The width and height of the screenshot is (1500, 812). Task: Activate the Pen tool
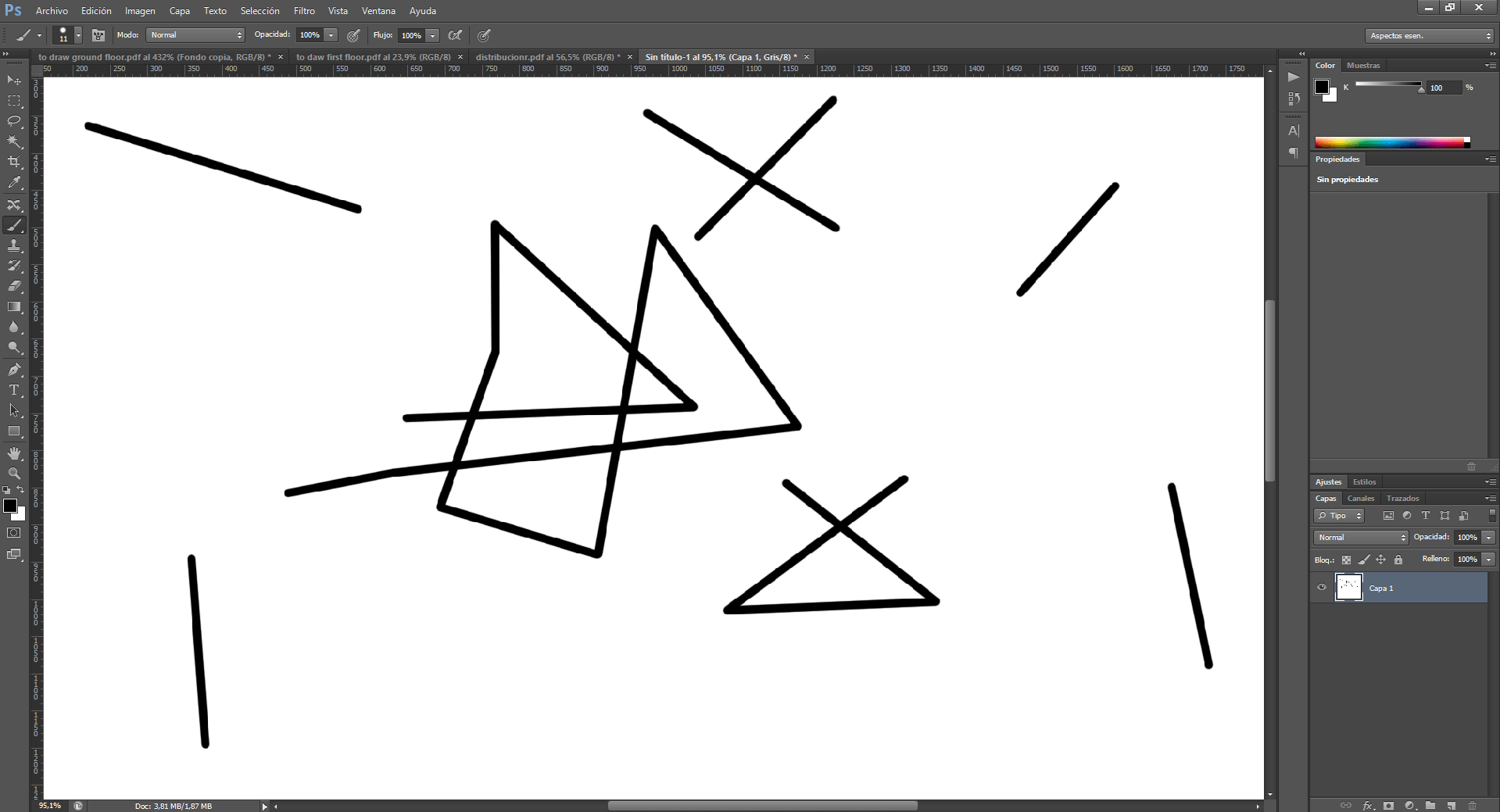click(14, 370)
